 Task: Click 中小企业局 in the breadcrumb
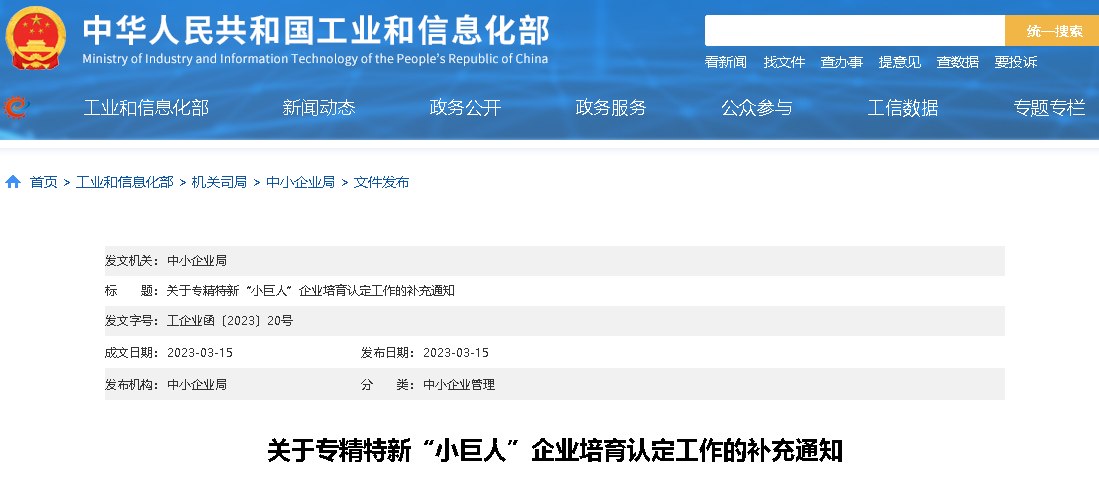(300, 182)
